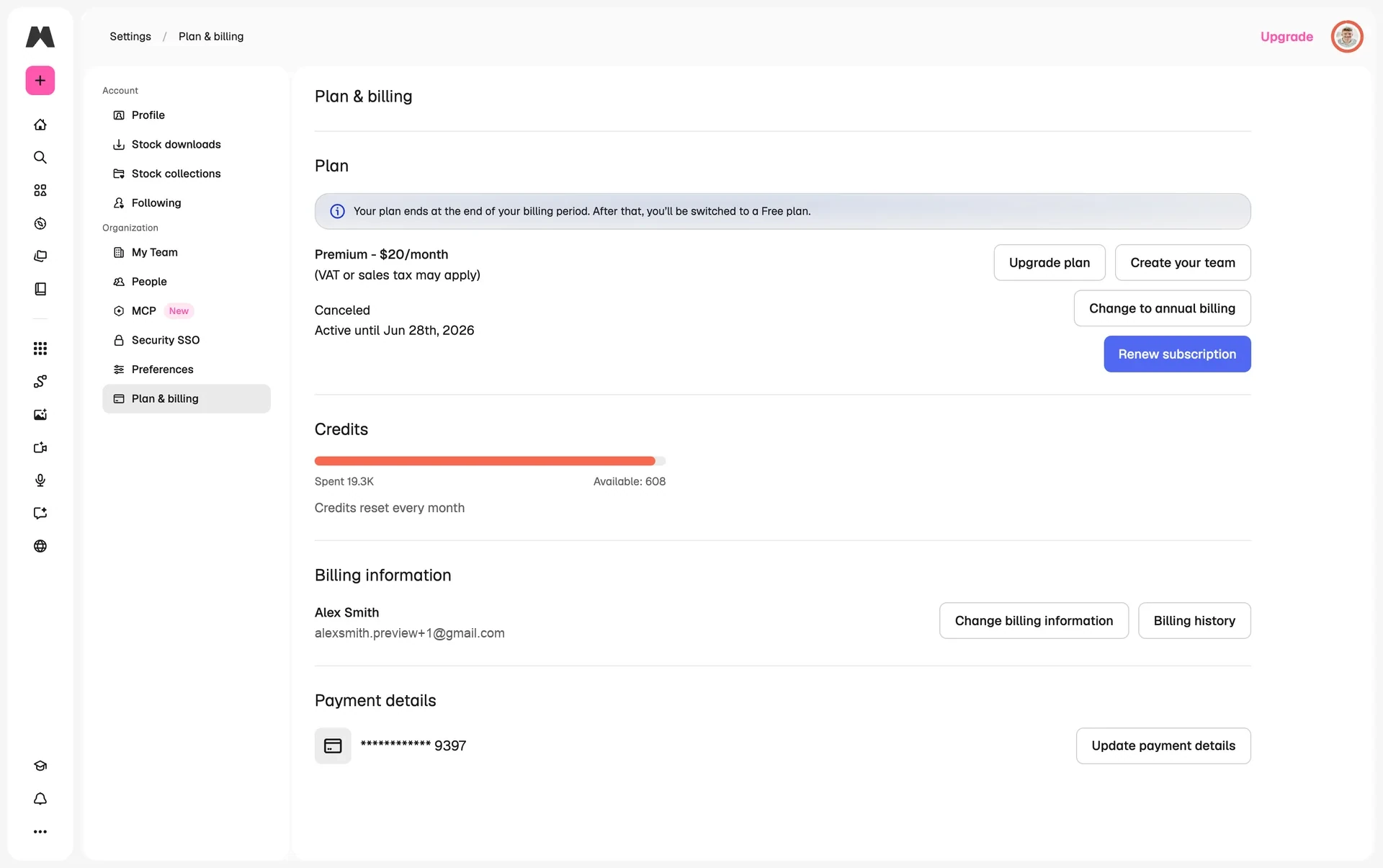Open the AI video generator icon

pyautogui.click(x=40, y=447)
